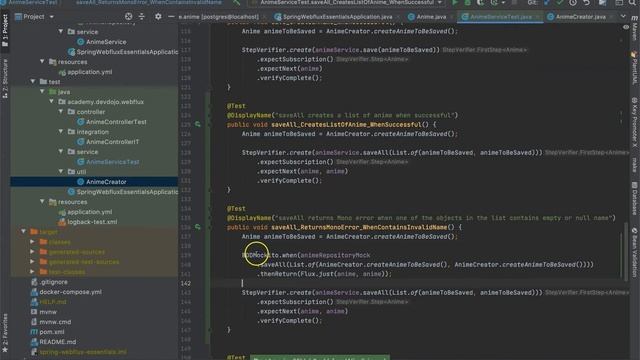Open Search Everywhere with the magnifier icon
Image resolution: width=640 pixels, height=360 pixels.
[632, 2]
